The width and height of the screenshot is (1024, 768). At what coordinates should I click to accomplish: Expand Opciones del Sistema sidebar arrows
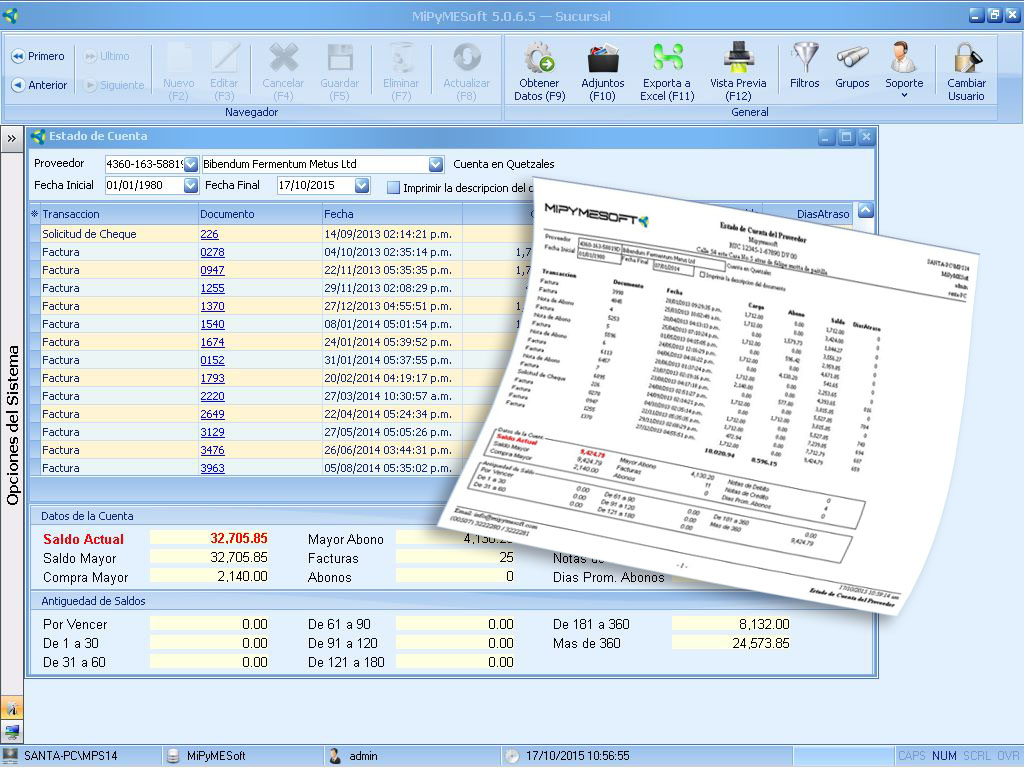pos(12,138)
